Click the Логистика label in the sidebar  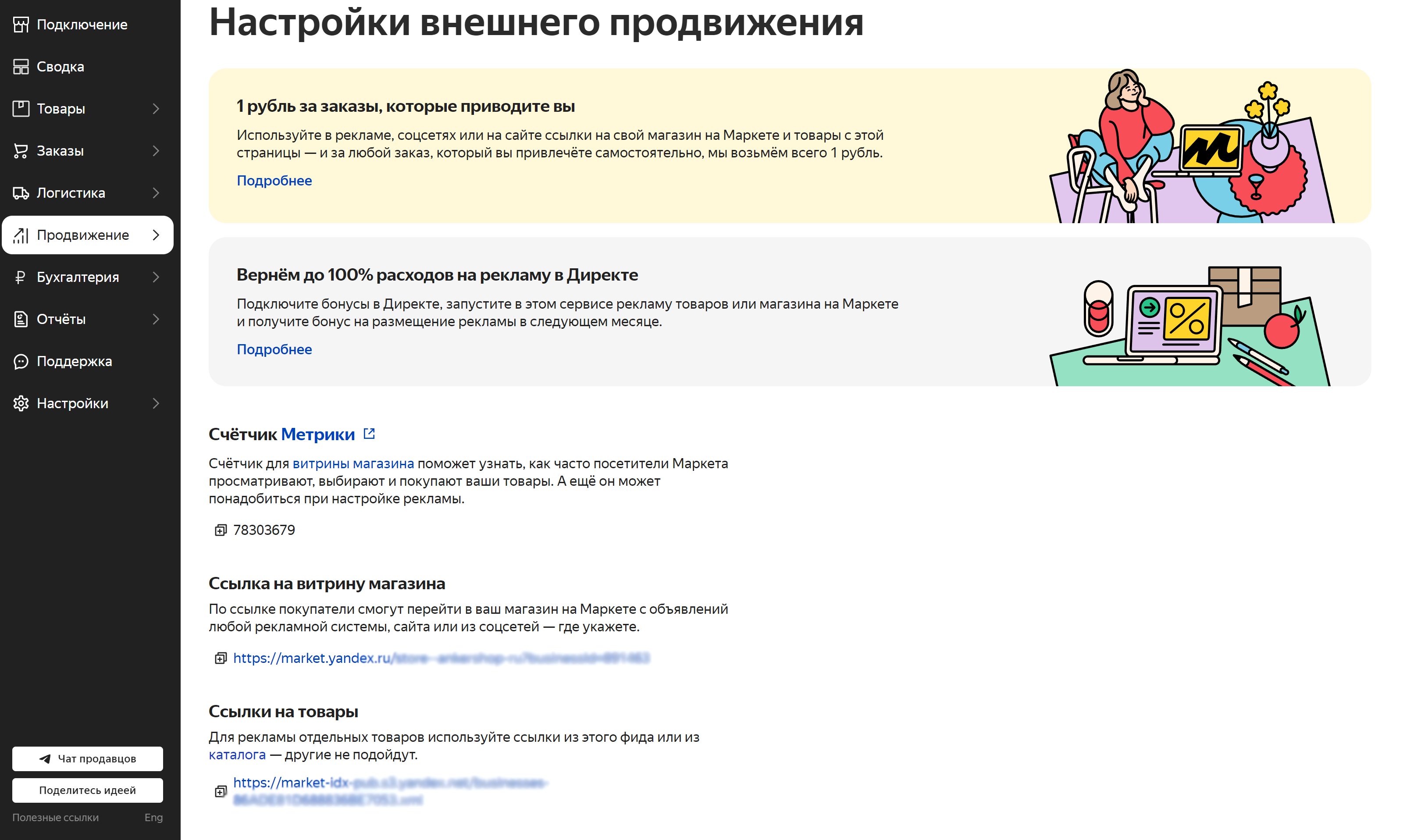click(71, 193)
